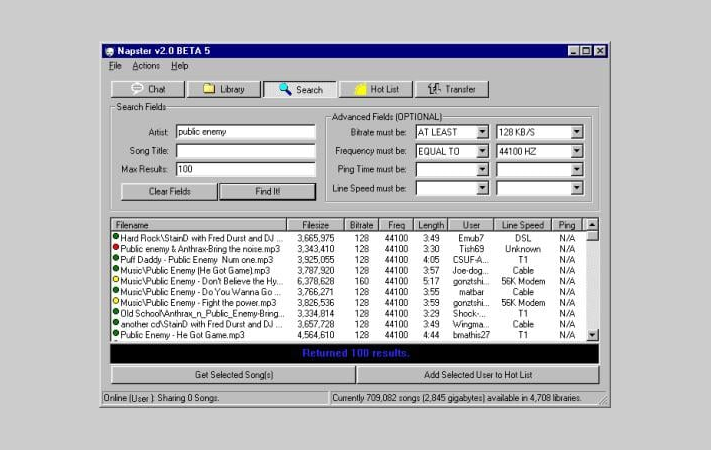Click Add Selected User to Hot List

(x=478, y=375)
